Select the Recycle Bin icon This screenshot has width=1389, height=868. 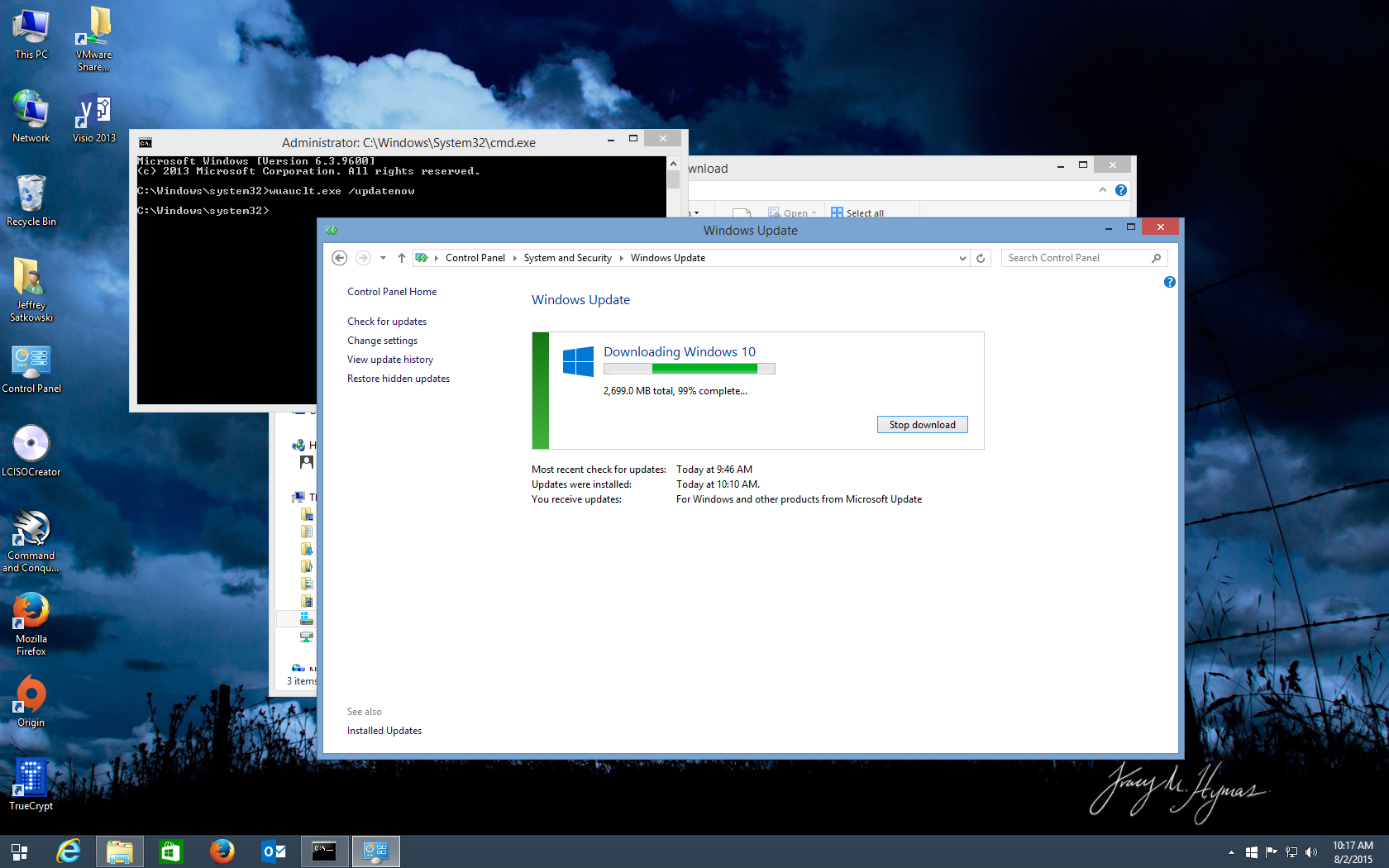(x=31, y=200)
